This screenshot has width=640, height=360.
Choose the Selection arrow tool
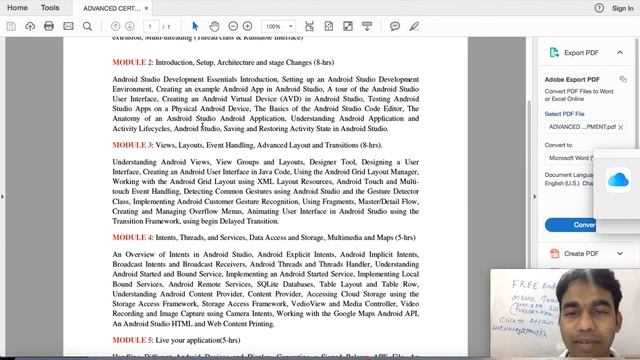pyautogui.click(x=195, y=26)
